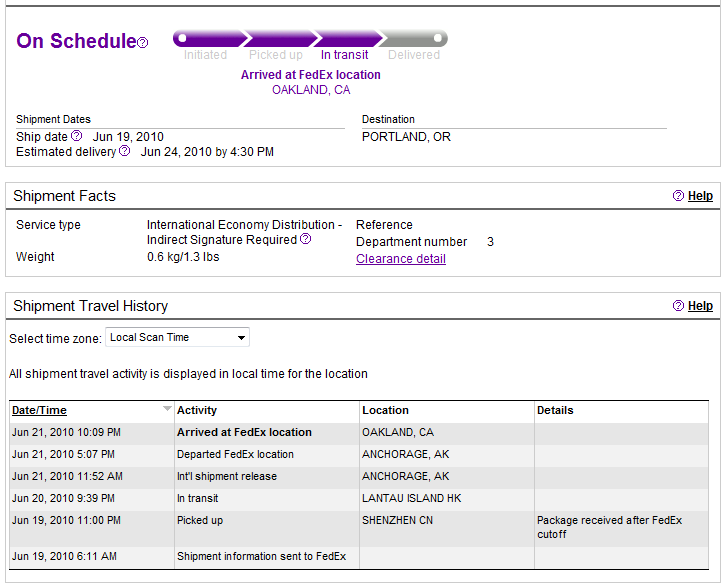Click the help icon beside On Schedule
The width and height of the screenshot is (725, 588).
pos(143,43)
